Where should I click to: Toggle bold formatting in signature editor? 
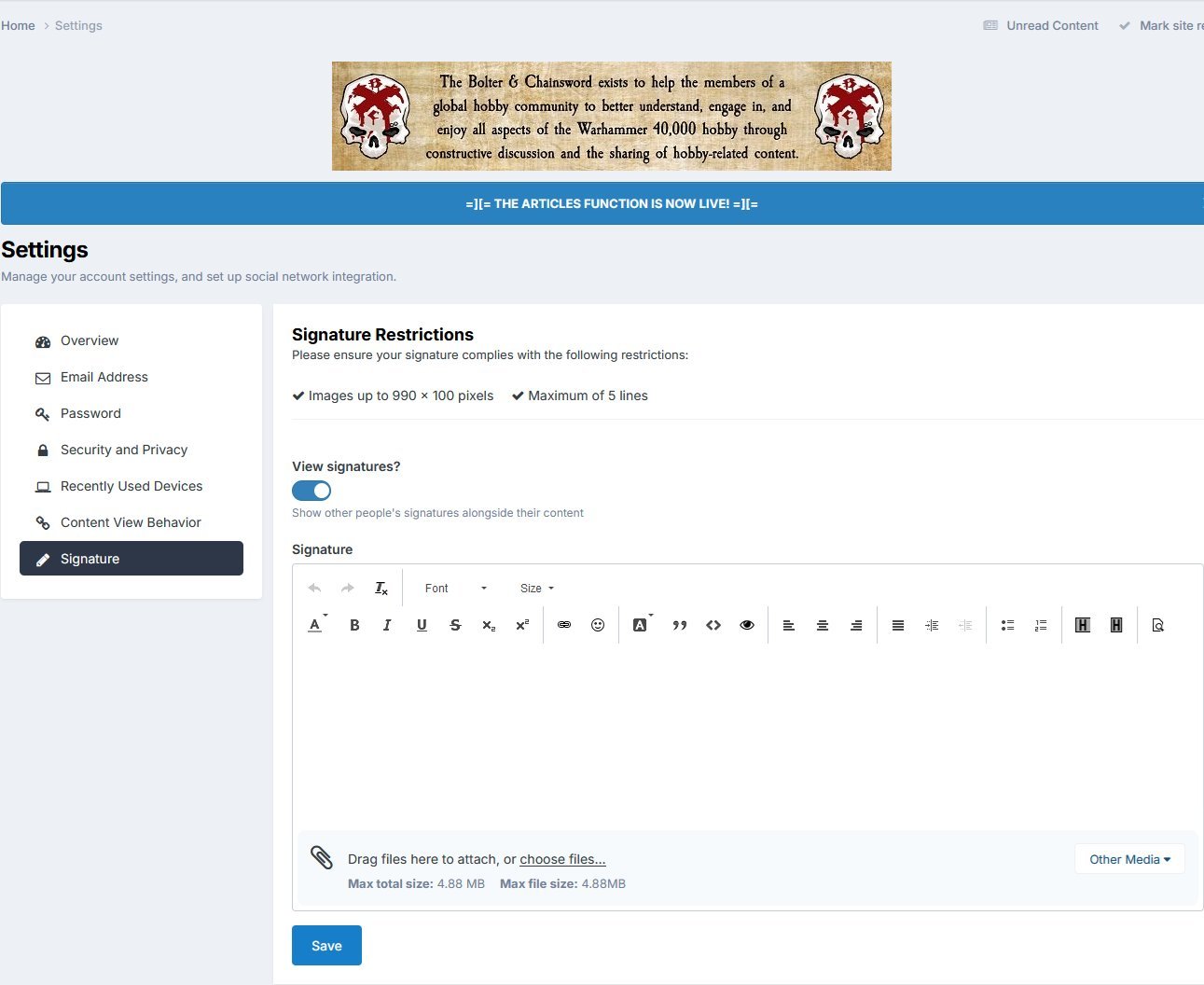click(354, 625)
